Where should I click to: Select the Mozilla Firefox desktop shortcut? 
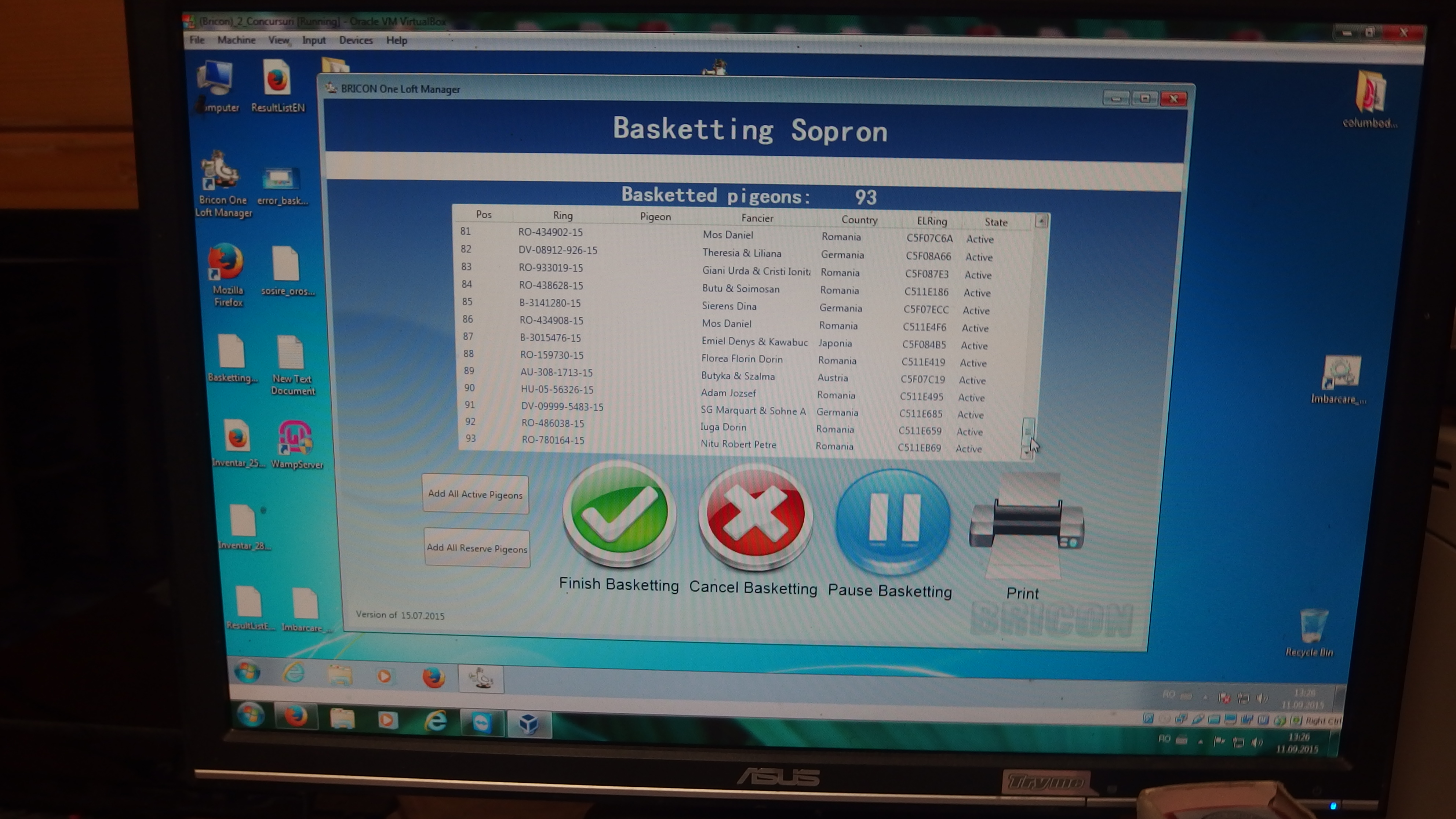(227, 275)
